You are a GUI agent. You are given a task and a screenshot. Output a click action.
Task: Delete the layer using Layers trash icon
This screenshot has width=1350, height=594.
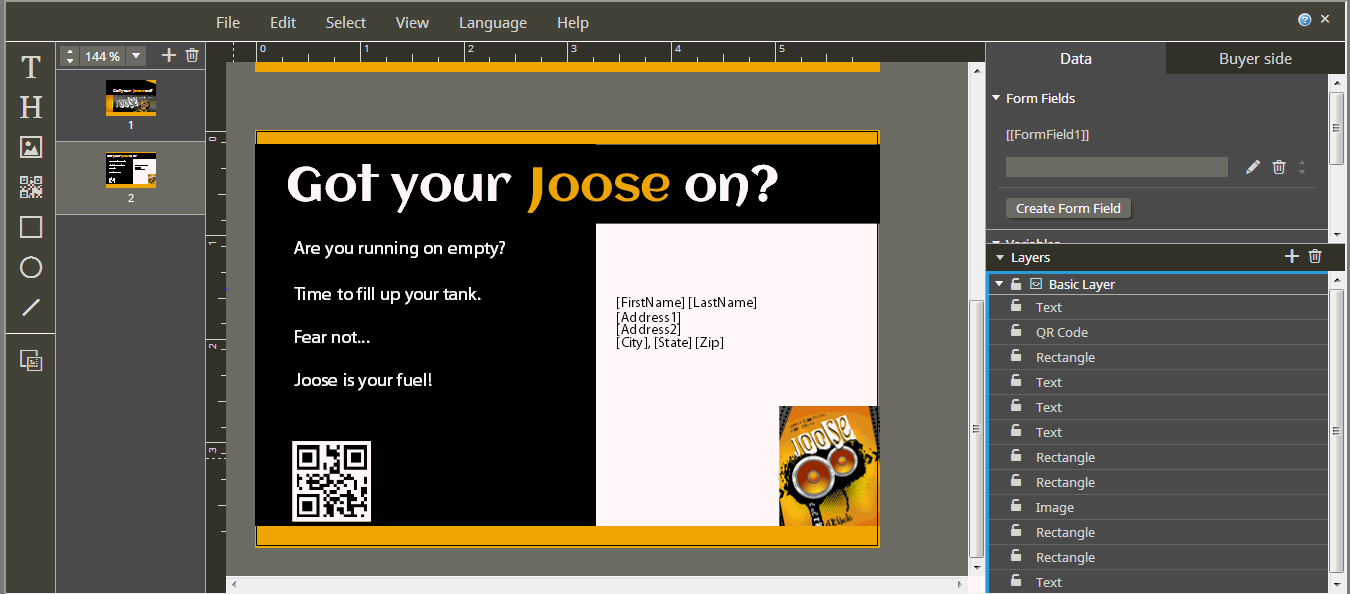pos(1315,257)
